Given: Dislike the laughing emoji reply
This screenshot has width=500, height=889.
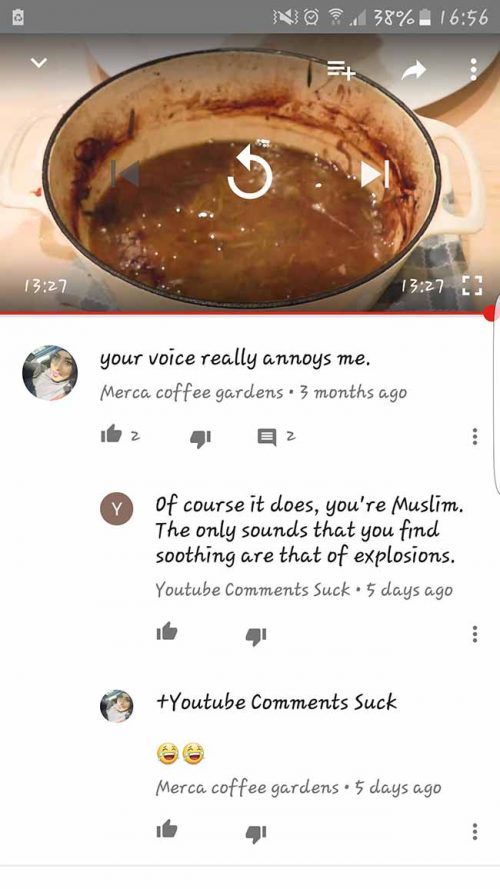Looking at the screenshot, I should click(256, 833).
